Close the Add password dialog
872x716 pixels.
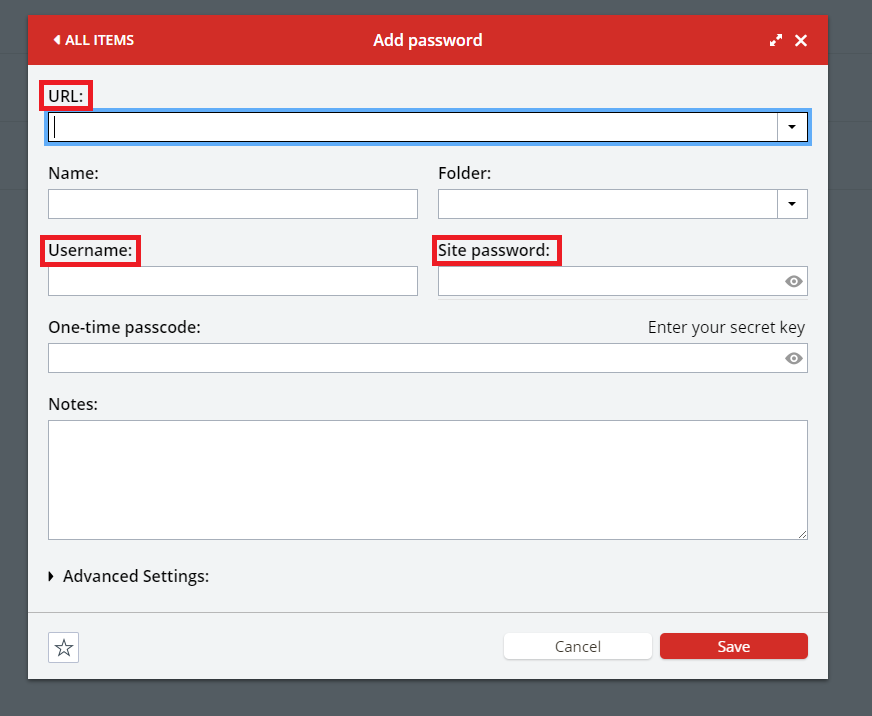click(x=801, y=41)
